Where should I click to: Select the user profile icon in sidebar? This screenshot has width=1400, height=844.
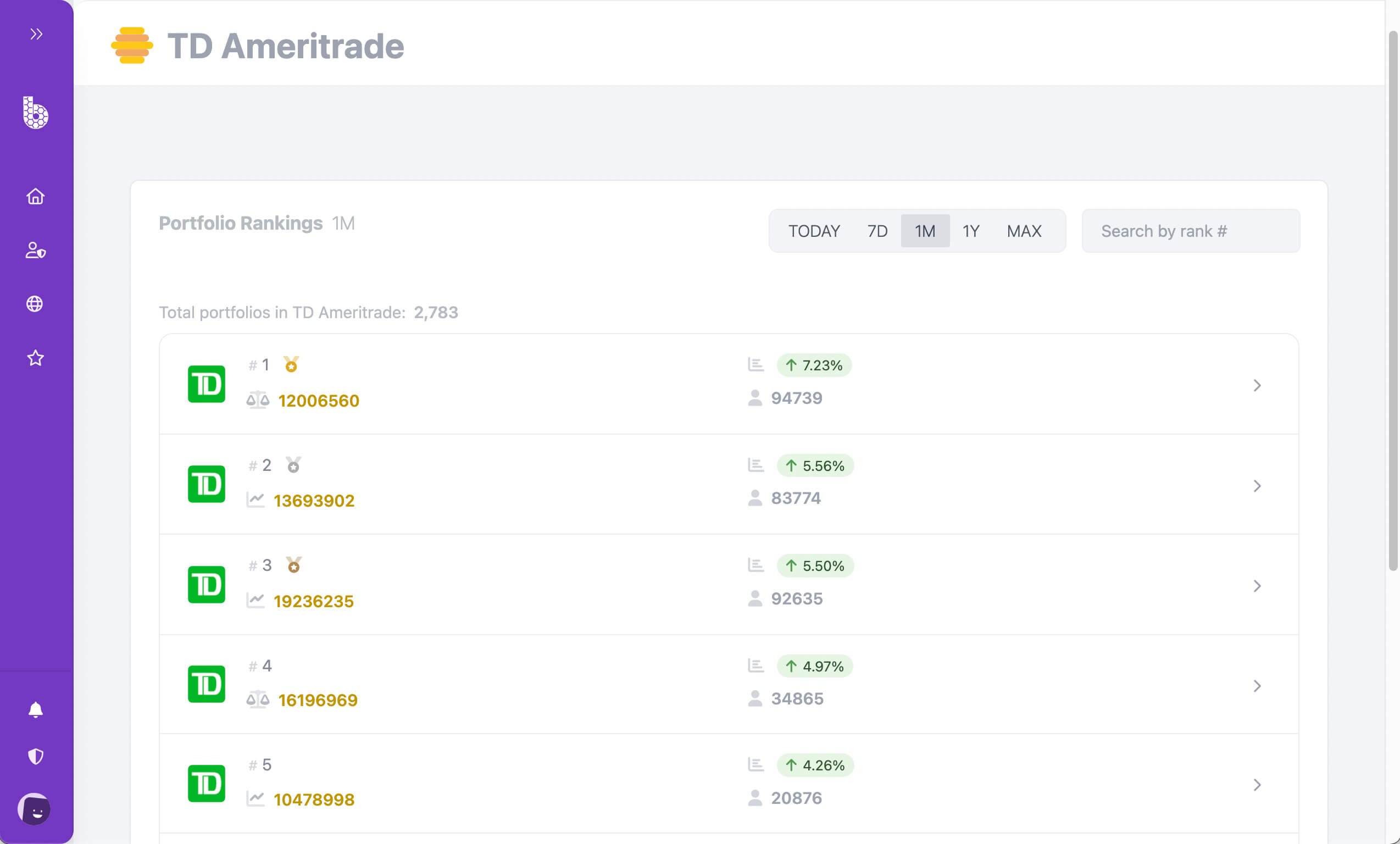tap(35, 251)
